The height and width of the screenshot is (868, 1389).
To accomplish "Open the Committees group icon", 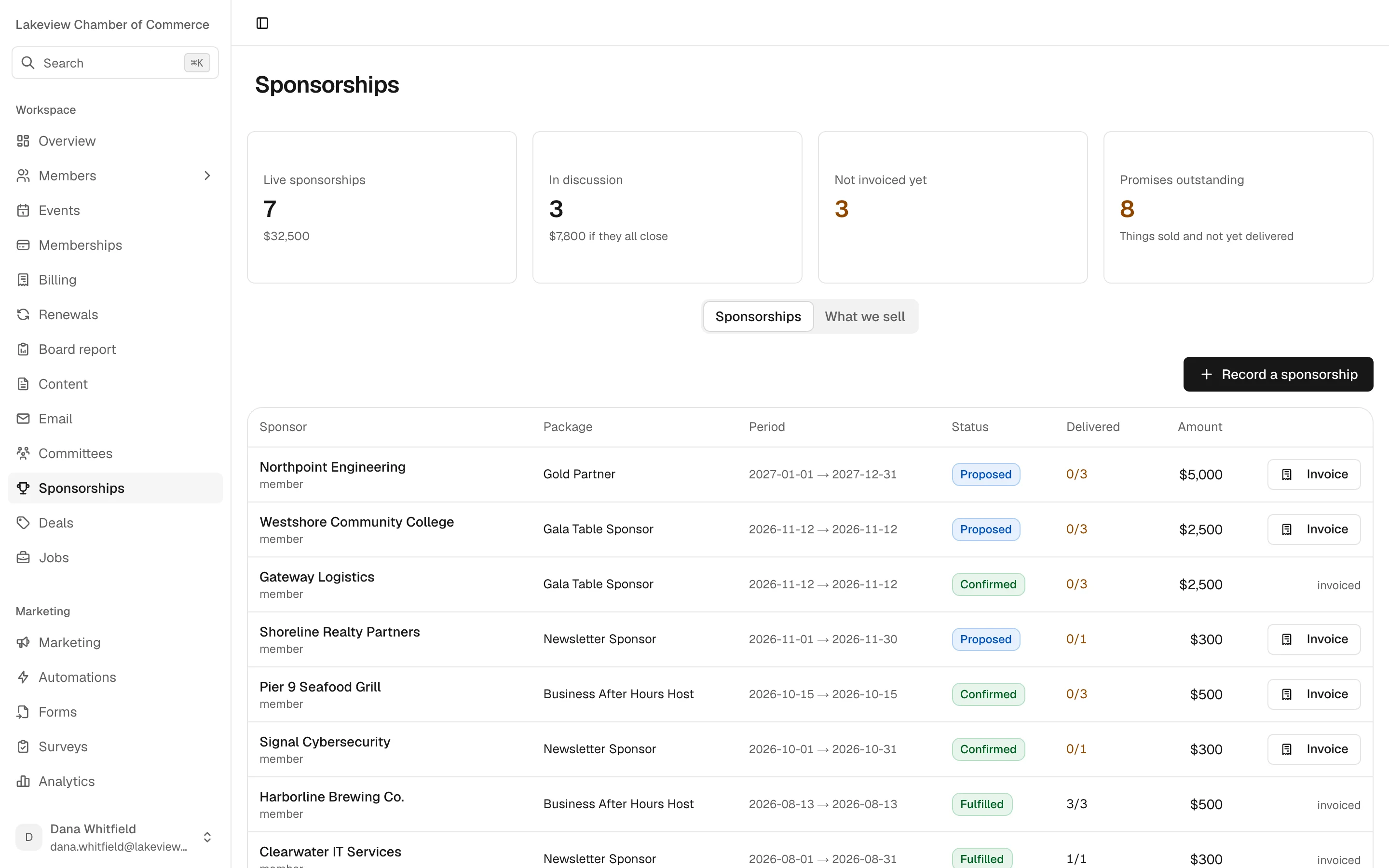I will coord(23,453).
